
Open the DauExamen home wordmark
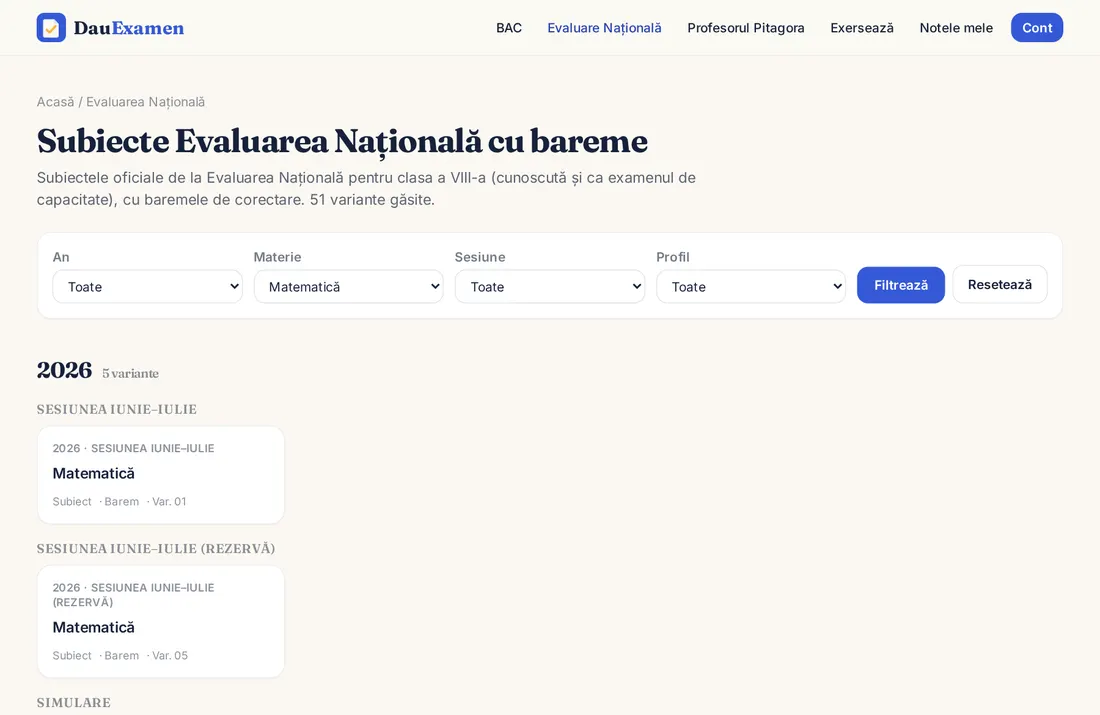point(128,27)
